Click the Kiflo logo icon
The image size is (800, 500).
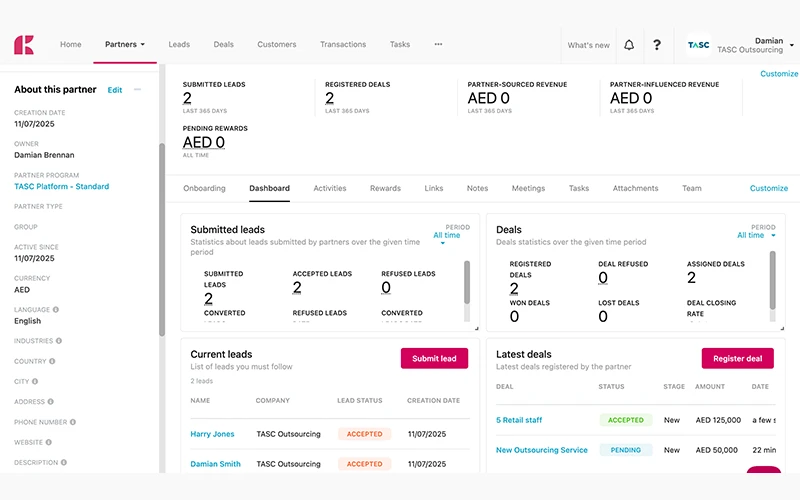[x=24, y=45]
